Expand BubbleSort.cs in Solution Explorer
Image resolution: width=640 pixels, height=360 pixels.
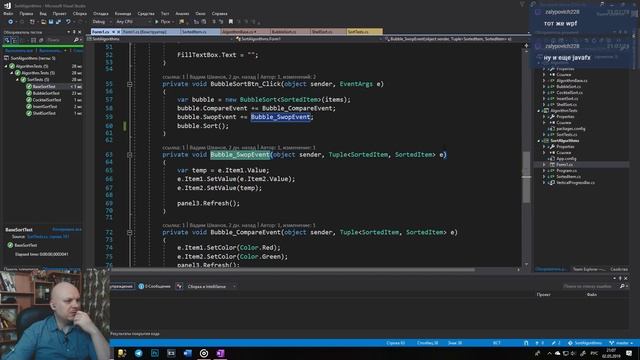544,87
